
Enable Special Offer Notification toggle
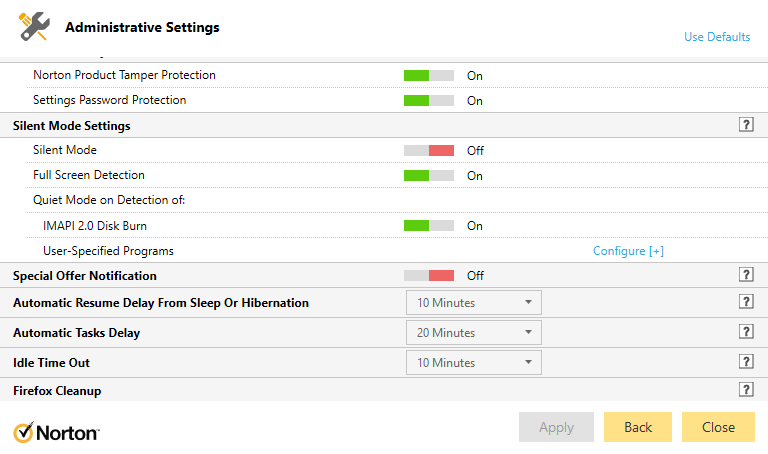point(428,275)
